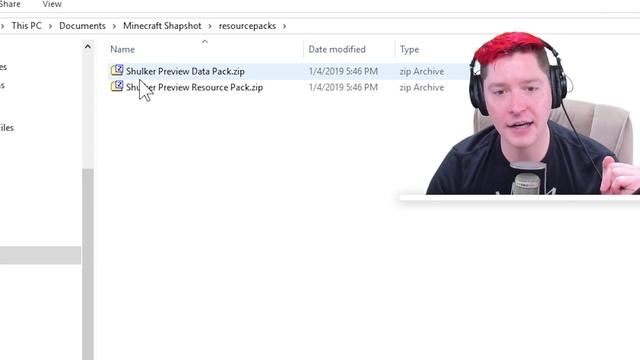Viewport: 640px width, 360px height.
Task: Select Shulker Preview Data Pack.zip file name
Action: click(x=185, y=71)
